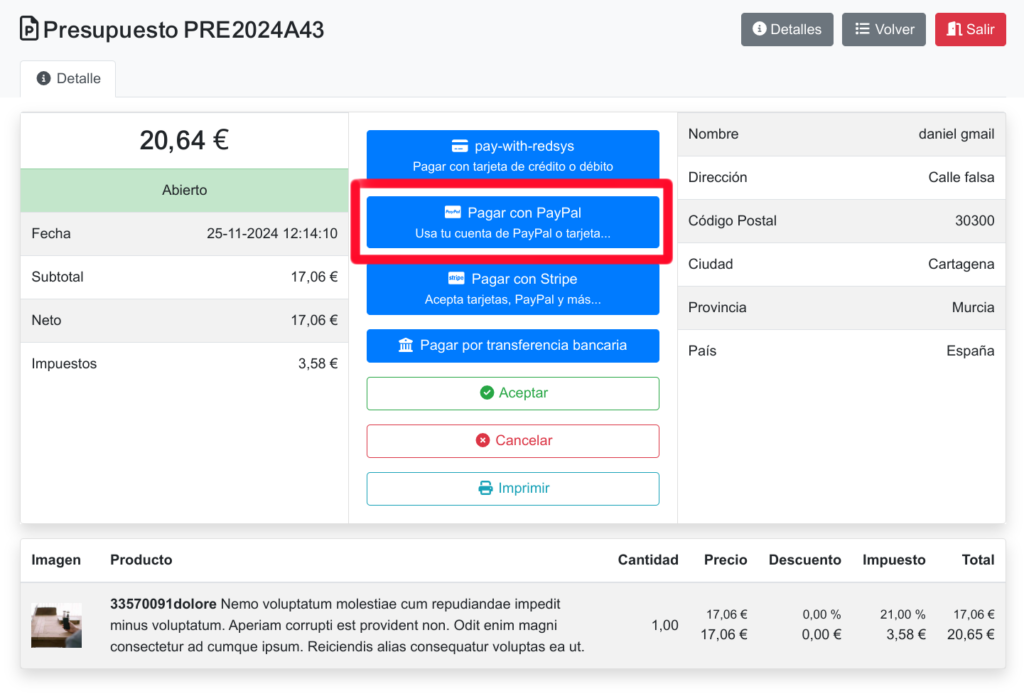Click the PayPal logo icon

pyautogui.click(x=452, y=213)
